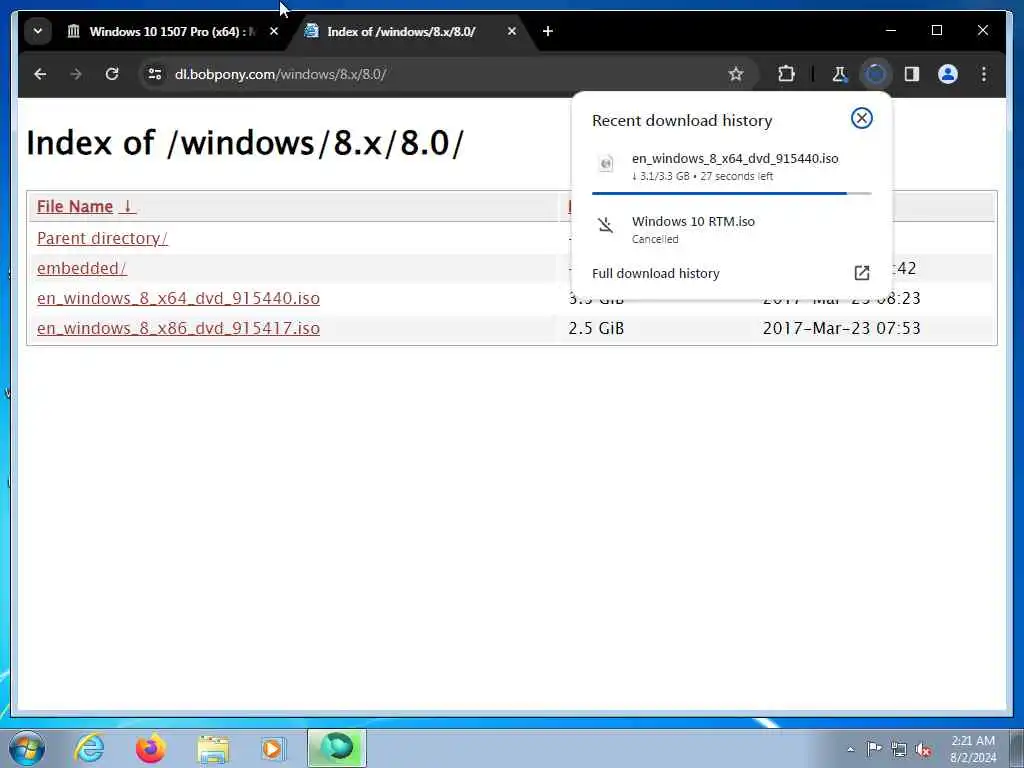Viewport: 1024px width, 768px height.
Task: Download en_windows_8_x64_dvd_915440.iso link
Action: click(x=178, y=298)
